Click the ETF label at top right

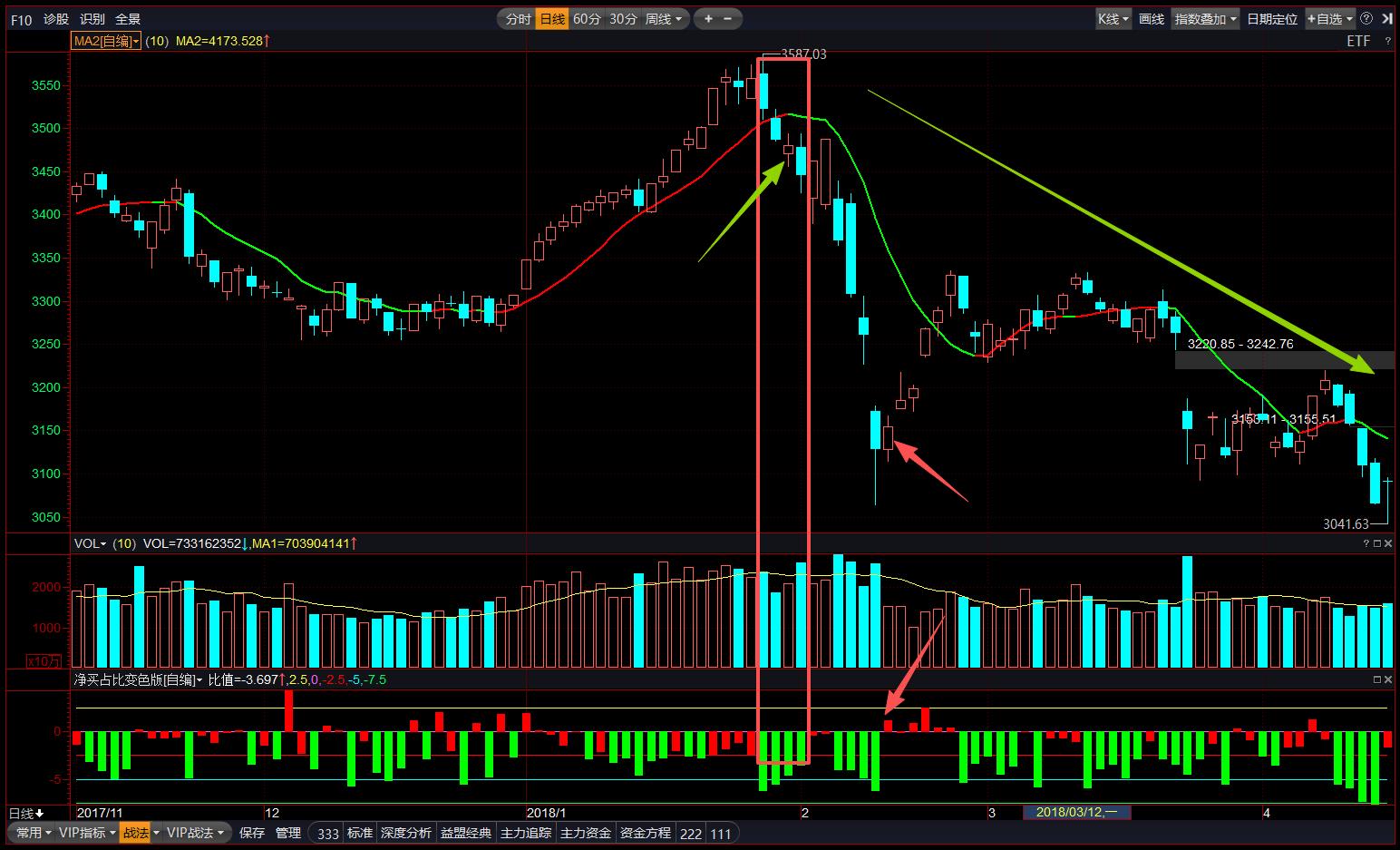1358,41
